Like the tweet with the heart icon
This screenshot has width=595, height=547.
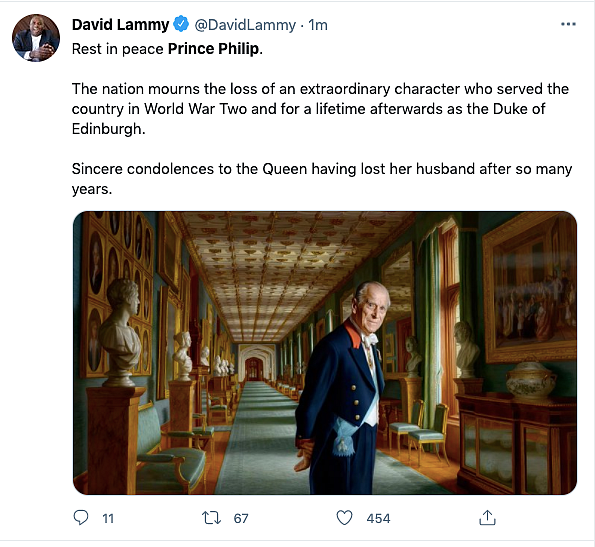point(344,517)
